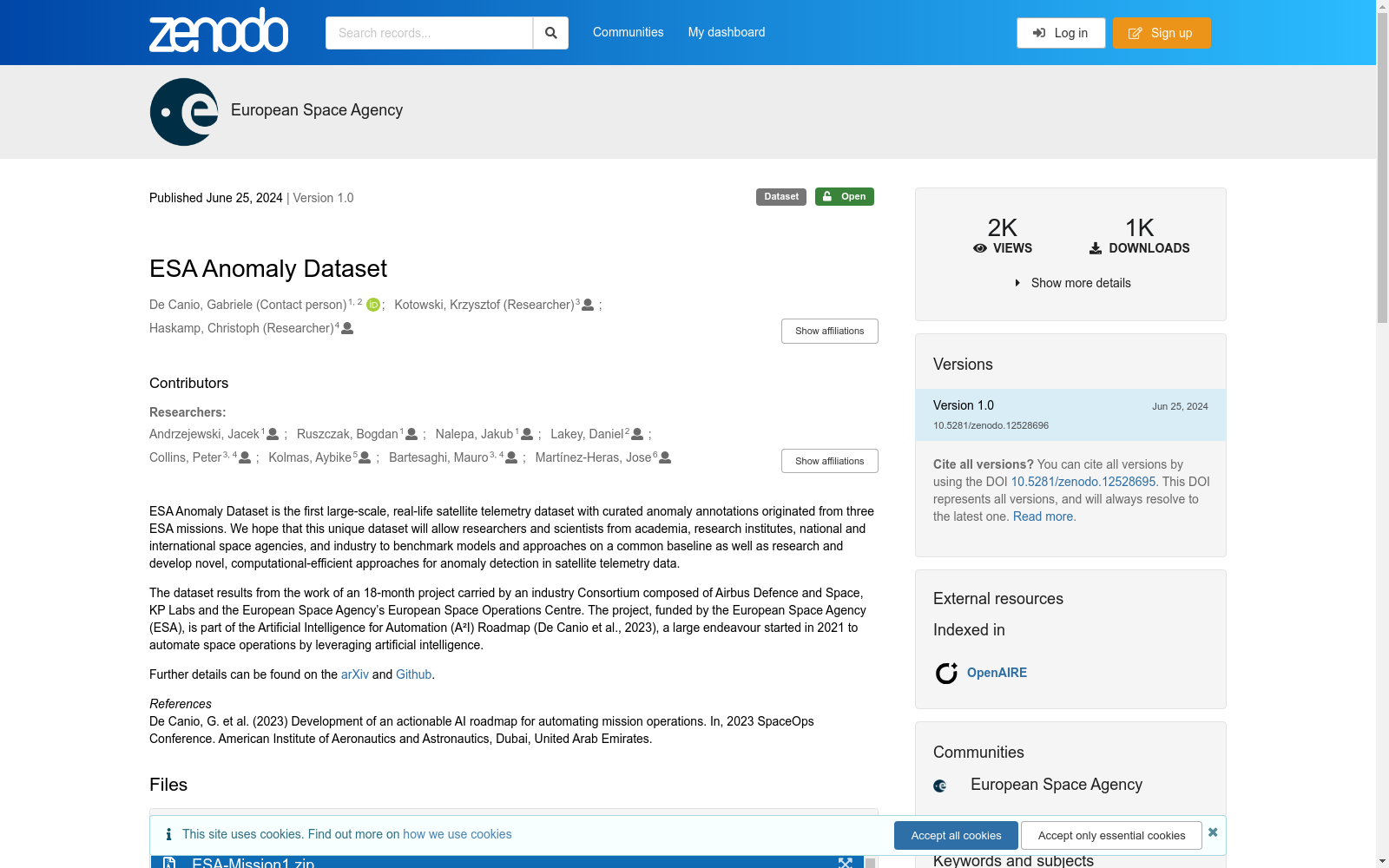This screenshot has height=868, width=1389.
Task: Click author Kotowski, Krzysztof
Action: 484,305
